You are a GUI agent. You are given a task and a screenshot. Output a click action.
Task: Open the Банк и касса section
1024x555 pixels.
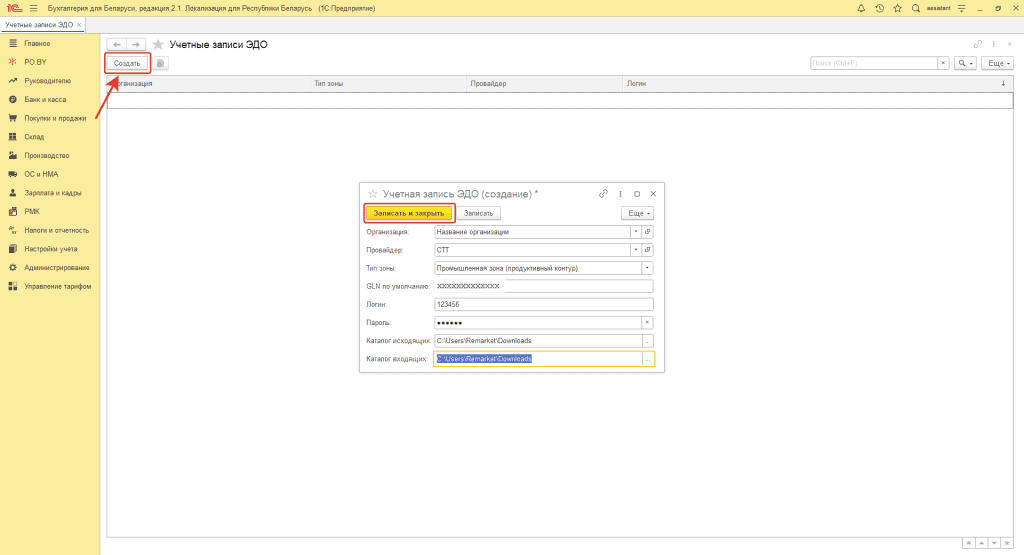coord(45,100)
